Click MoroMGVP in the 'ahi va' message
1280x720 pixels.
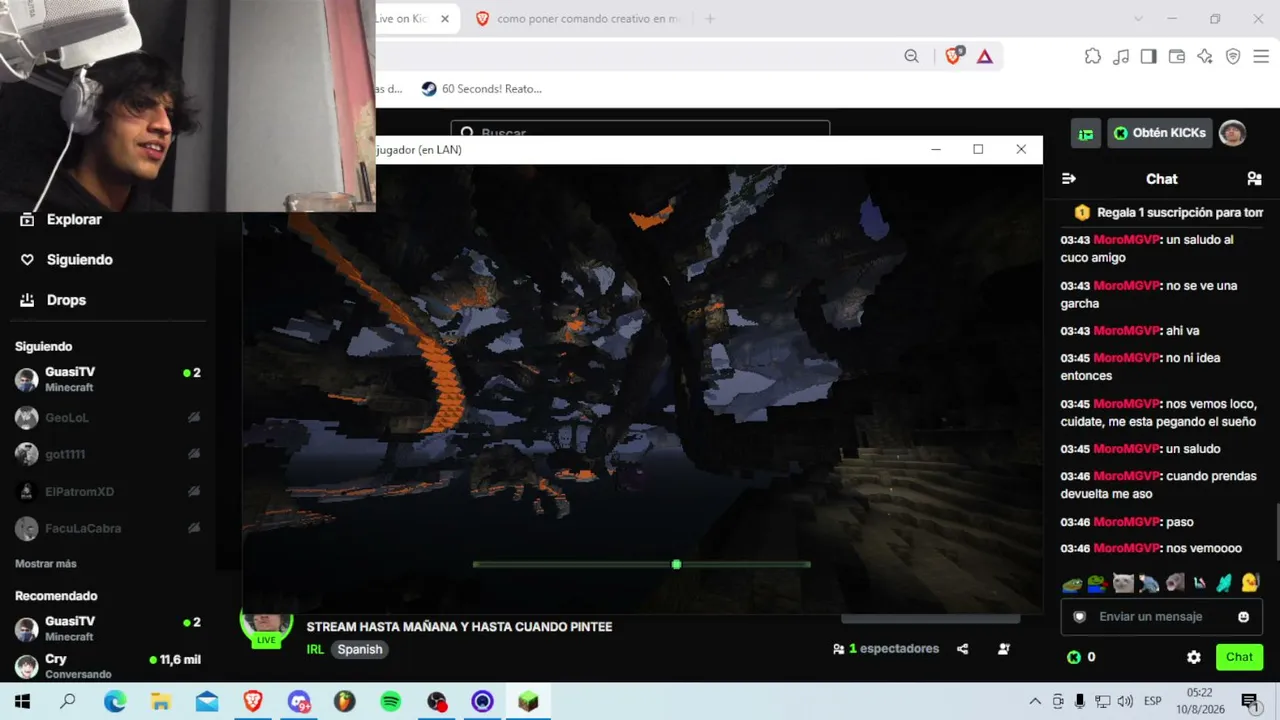click(1126, 331)
